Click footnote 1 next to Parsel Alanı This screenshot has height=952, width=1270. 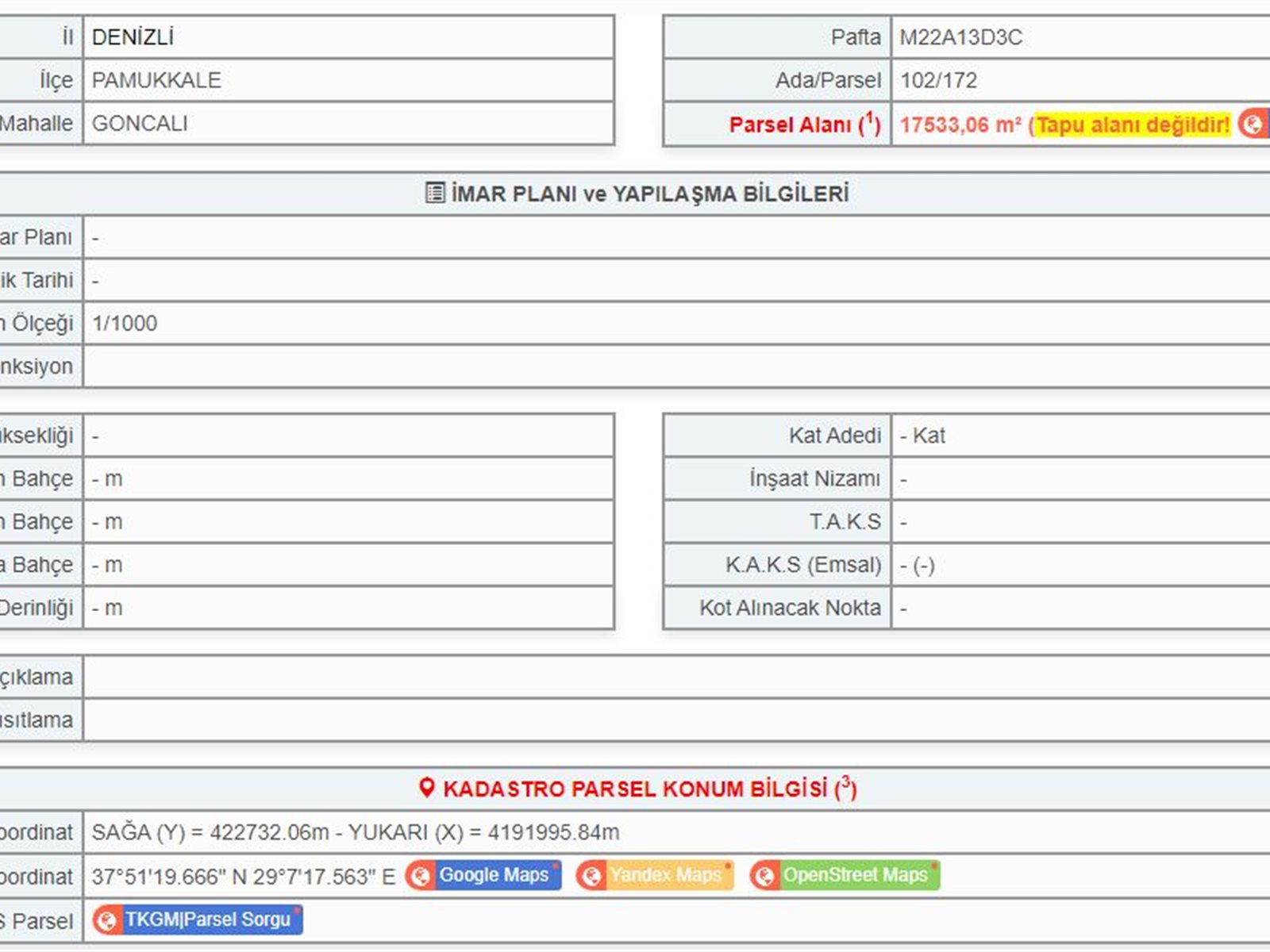[871, 121]
